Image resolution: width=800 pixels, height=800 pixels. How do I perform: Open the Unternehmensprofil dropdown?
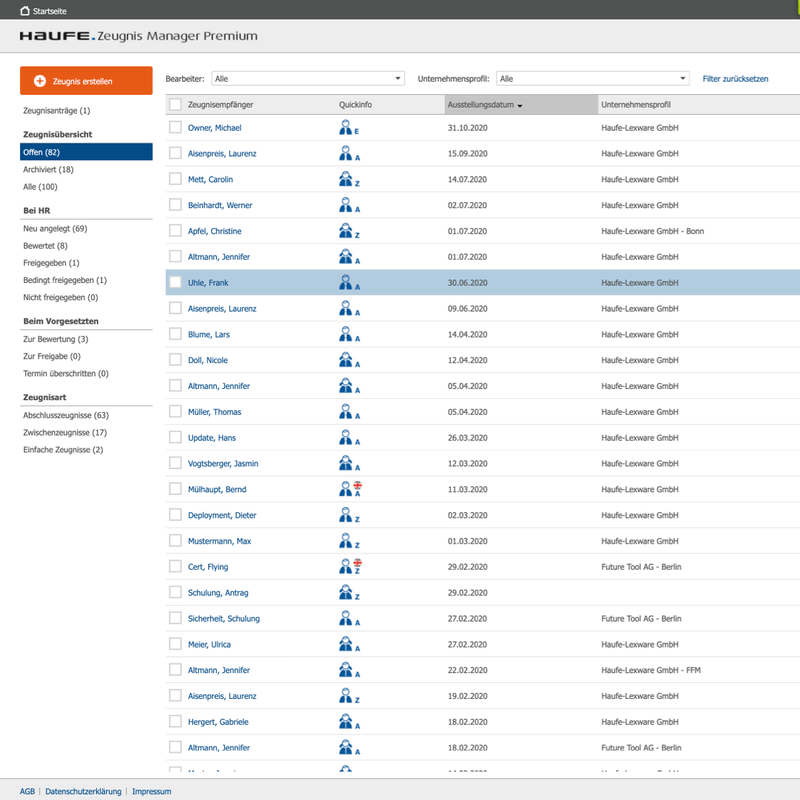pyautogui.click(x=590, y=78)
